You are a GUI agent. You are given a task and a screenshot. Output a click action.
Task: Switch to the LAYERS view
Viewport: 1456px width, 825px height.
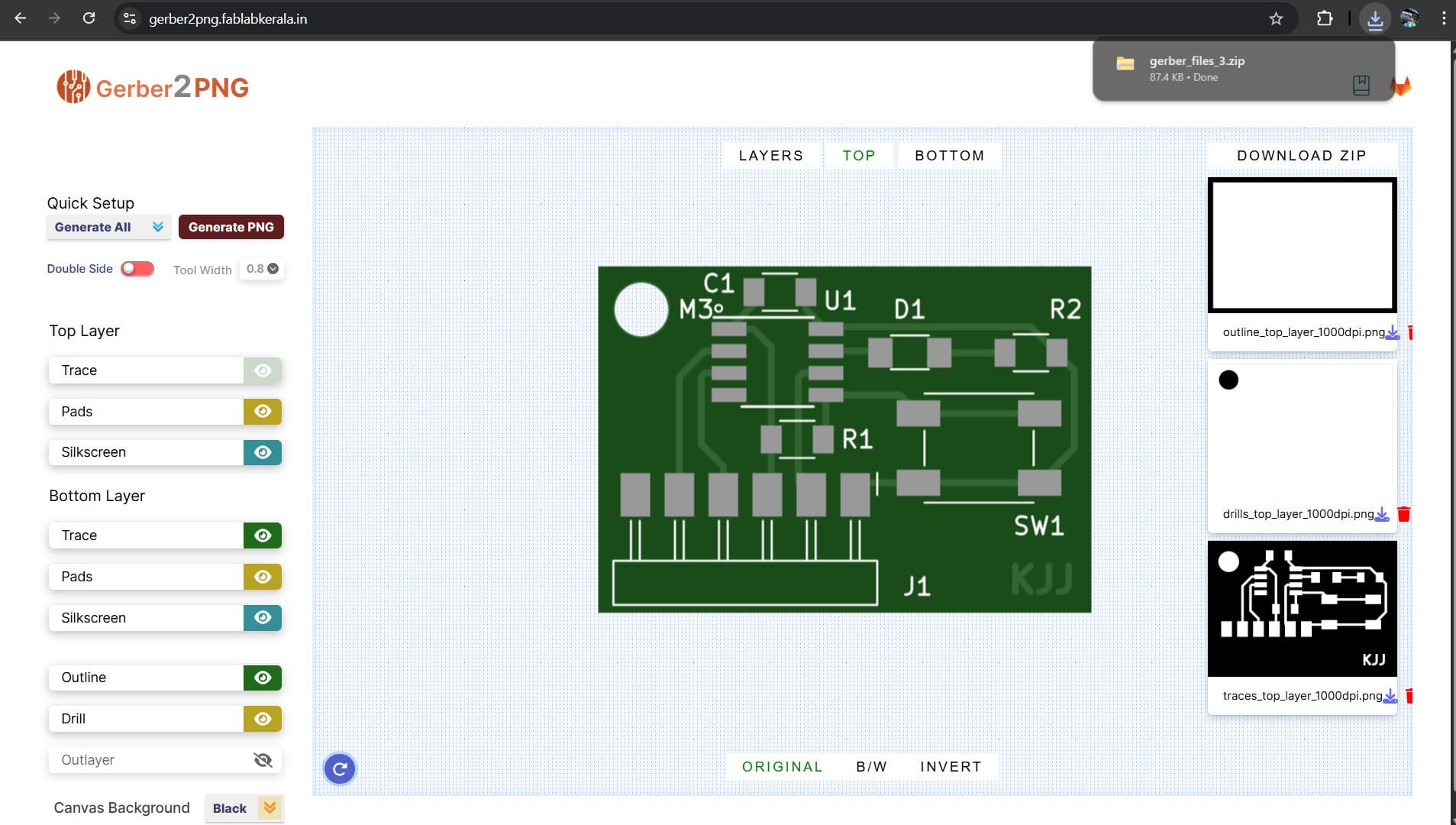[770, 155]
